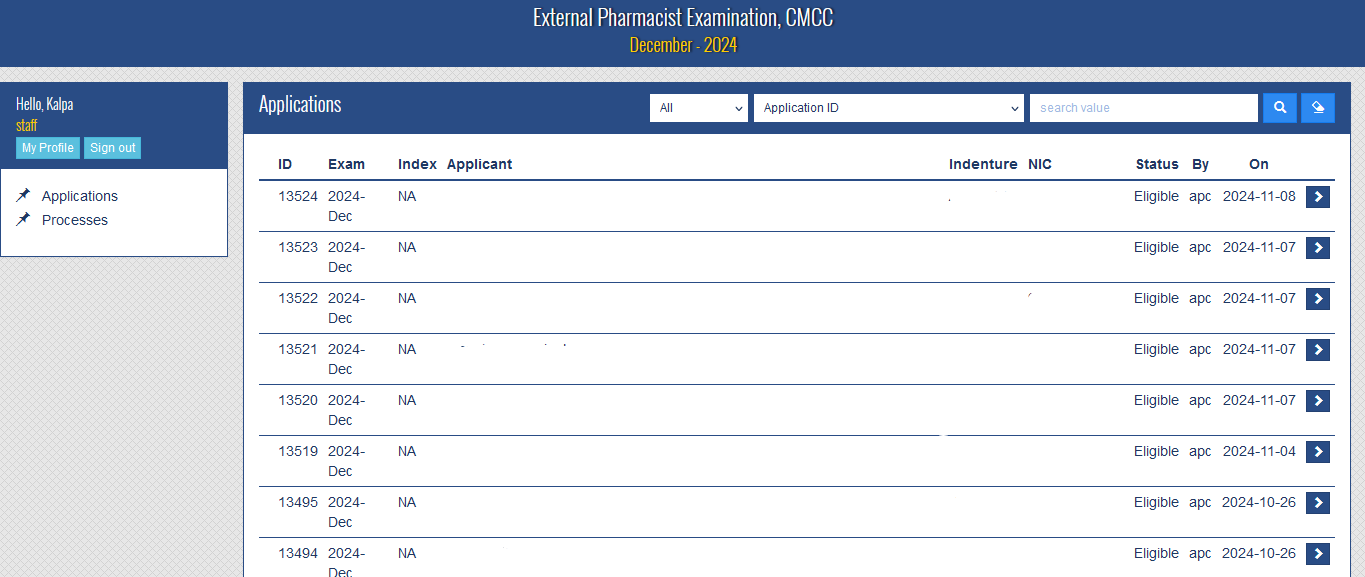Open Applications in the sidebar menu

[x=80, y=196]
